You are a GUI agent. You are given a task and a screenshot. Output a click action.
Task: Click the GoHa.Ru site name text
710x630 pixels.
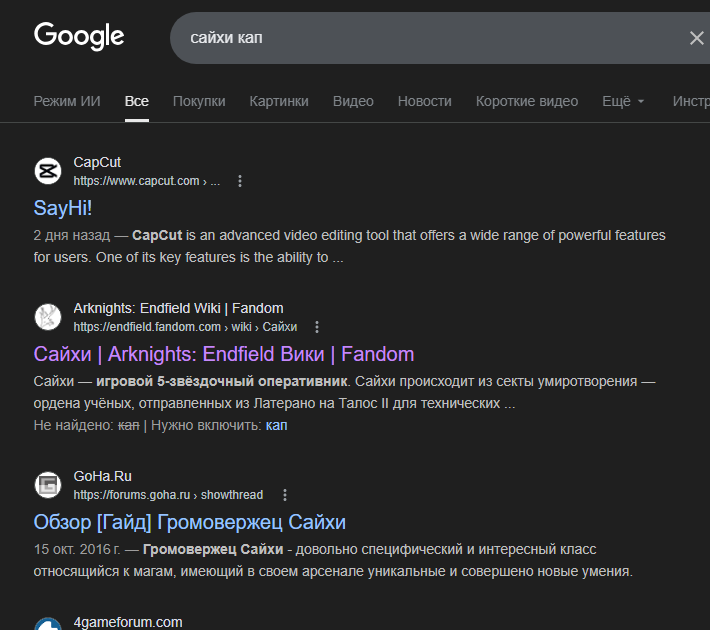click(102, 476)
